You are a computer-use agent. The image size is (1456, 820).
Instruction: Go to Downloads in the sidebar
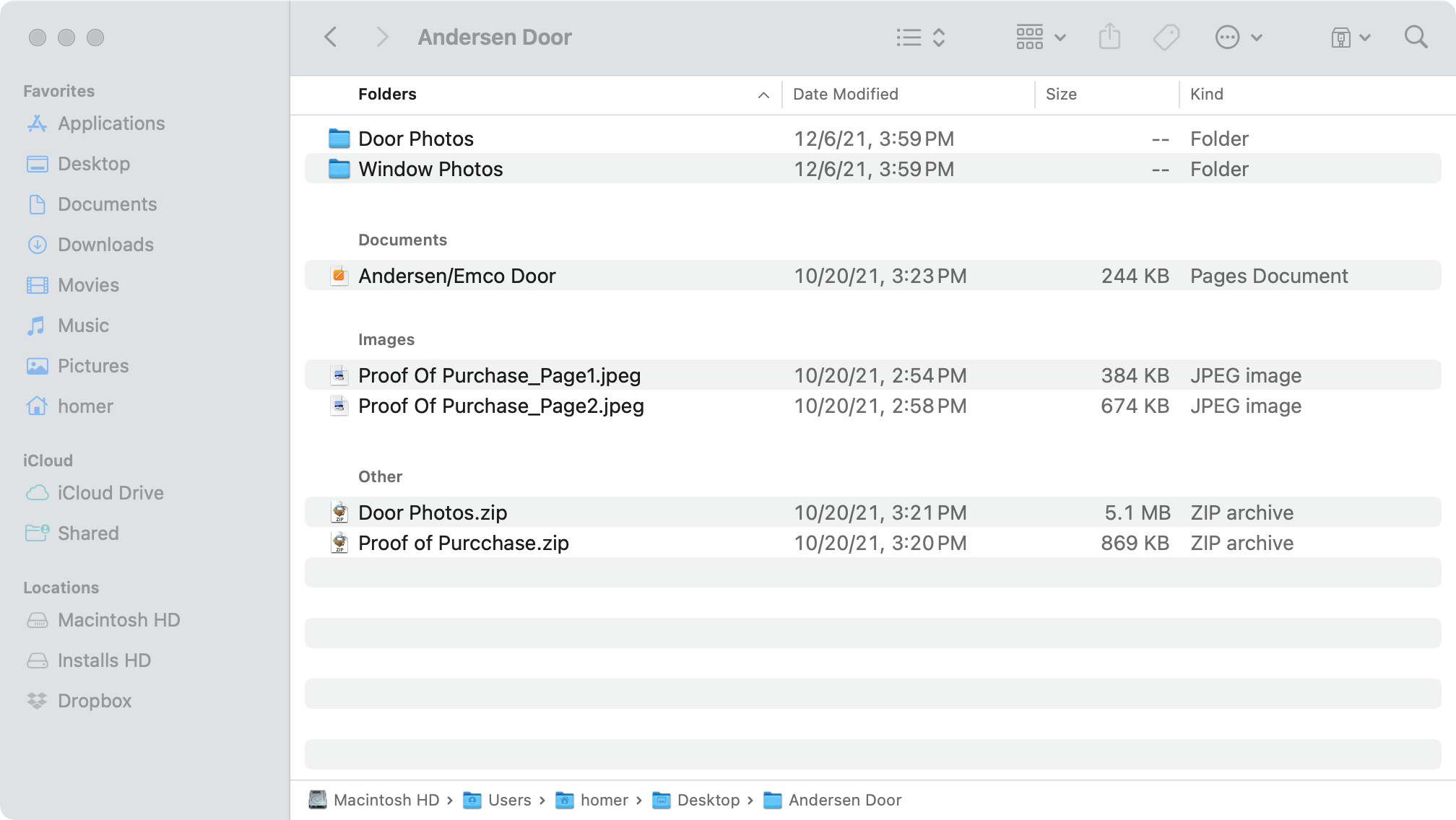pyautogui.click(x=105, y=245)
